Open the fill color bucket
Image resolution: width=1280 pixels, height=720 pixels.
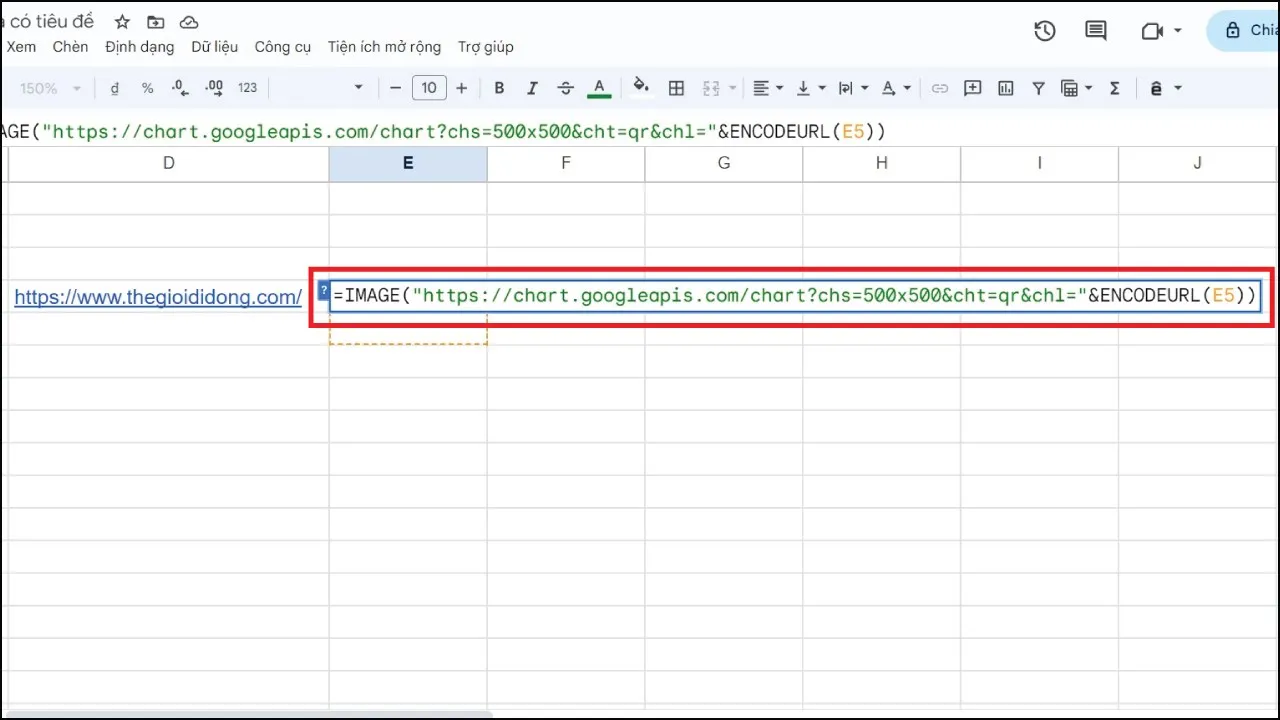click(642, 87)
